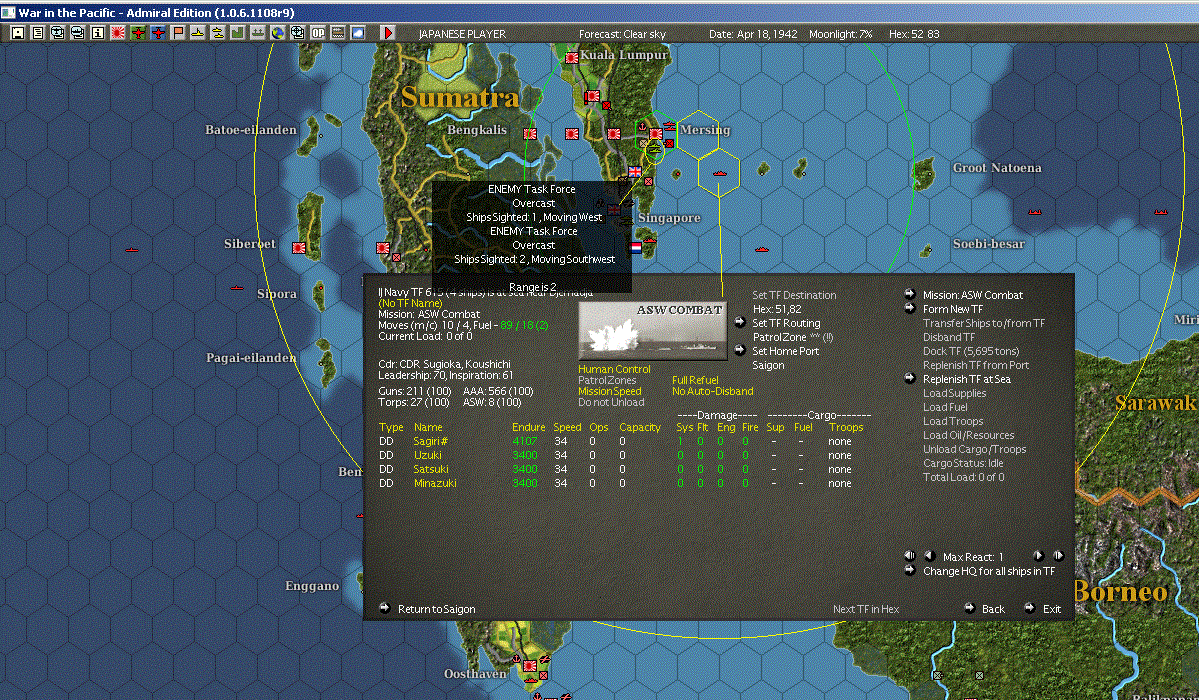Click Set TF Destination label
The image size is (1199, 700).
(794, 295)
